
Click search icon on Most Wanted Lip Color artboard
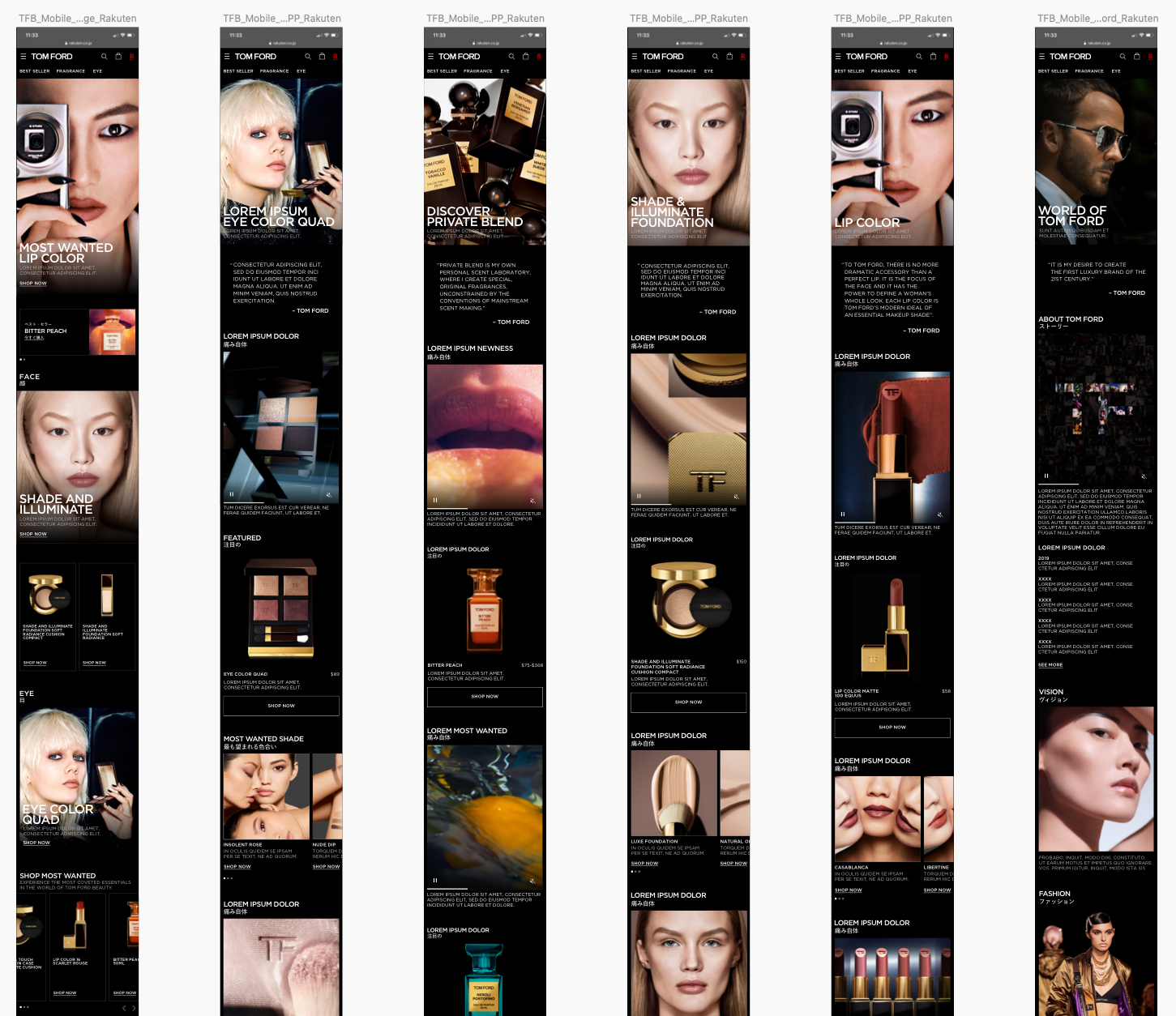pos(104,57)
